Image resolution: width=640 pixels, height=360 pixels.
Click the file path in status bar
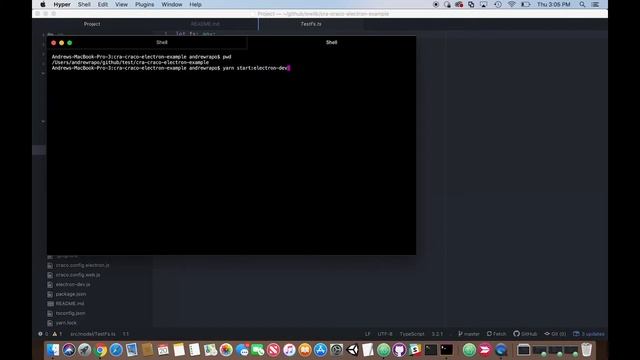click(93, 334)
